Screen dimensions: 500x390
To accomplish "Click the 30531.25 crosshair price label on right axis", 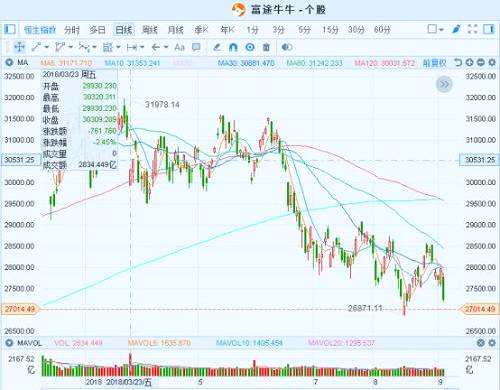I will [480, 160].
